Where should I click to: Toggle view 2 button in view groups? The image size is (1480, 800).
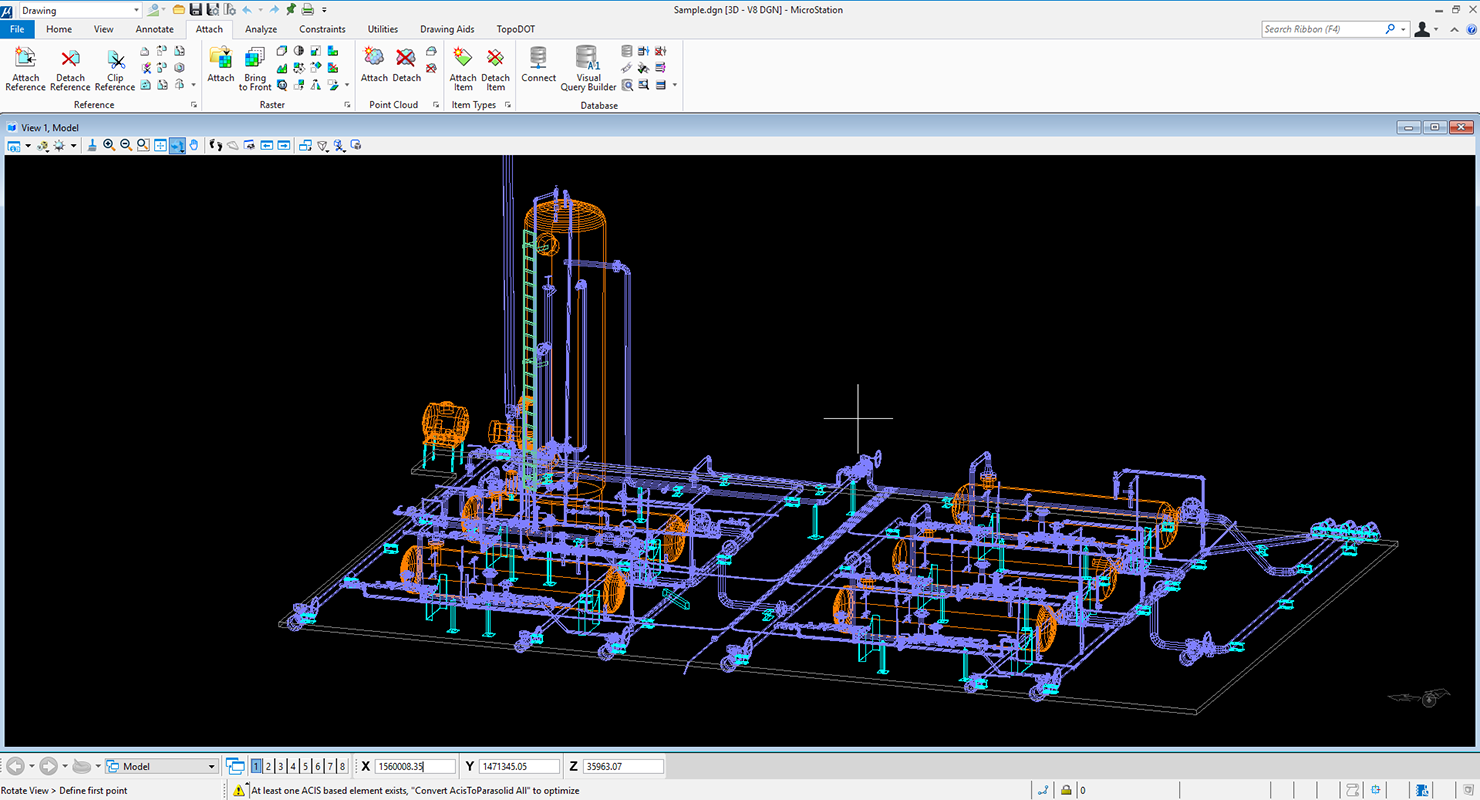click(x=269, y=766)
